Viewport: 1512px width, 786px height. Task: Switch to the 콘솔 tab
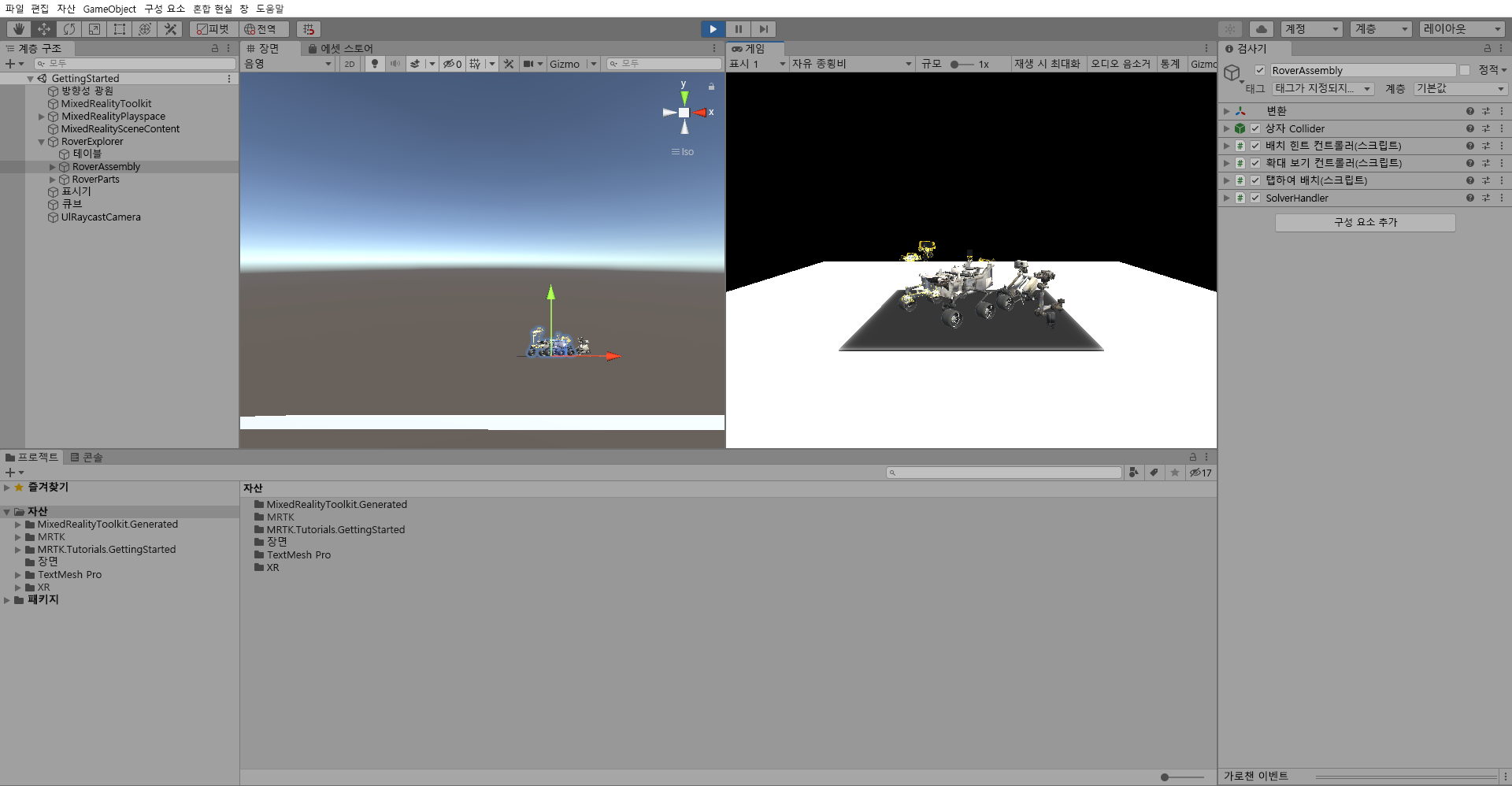pyautogui.click(x=87, y=458)
